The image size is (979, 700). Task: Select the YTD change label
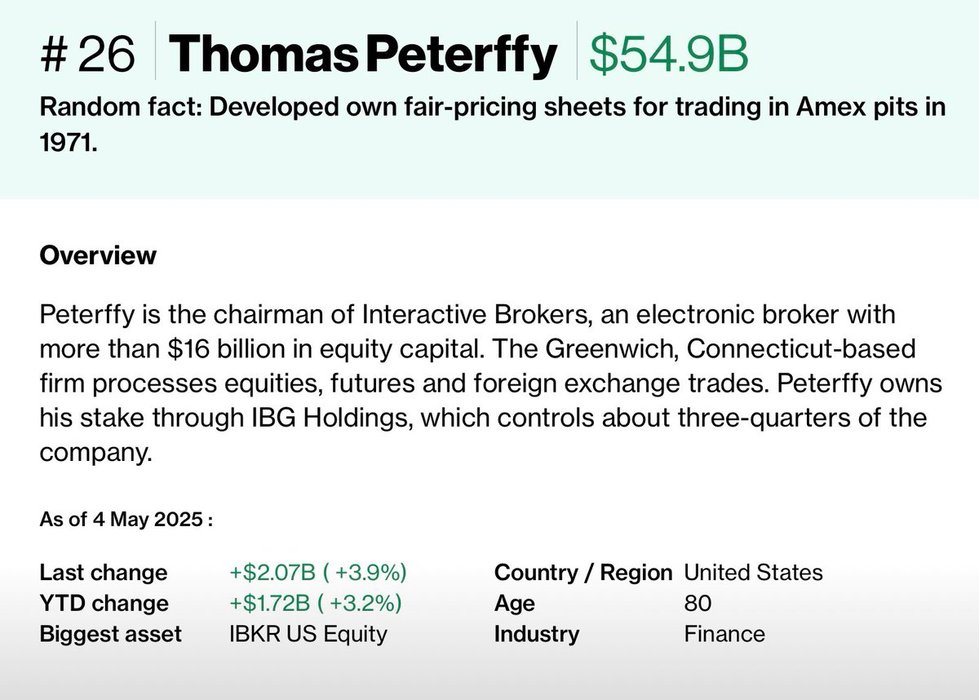pyautogui.click(x=103, y=603)
